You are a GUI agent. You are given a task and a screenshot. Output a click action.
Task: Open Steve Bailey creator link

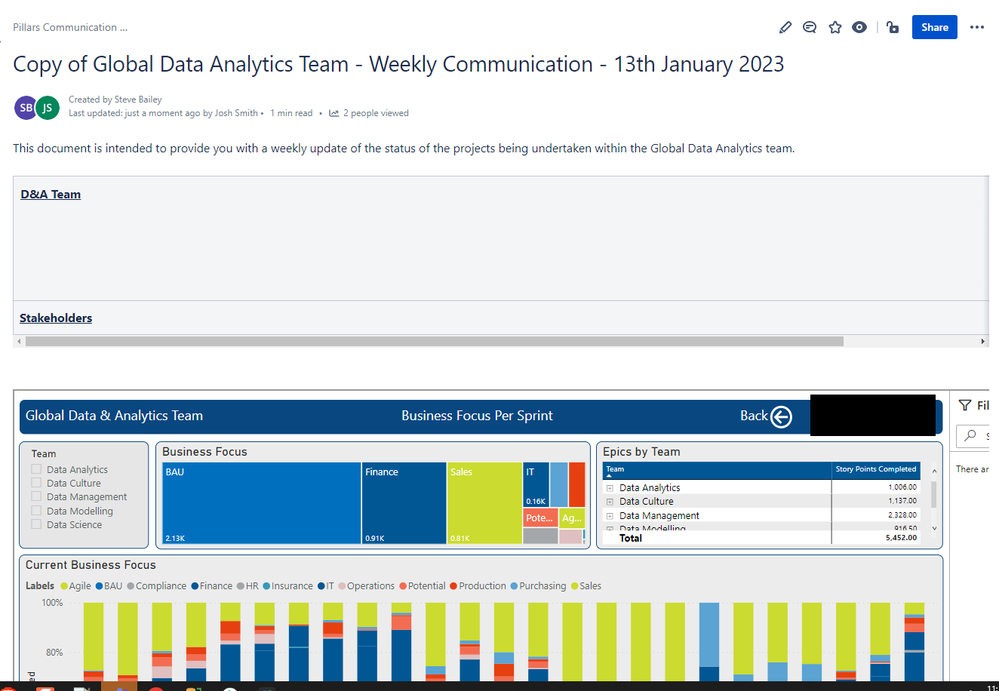coord(138,99)
